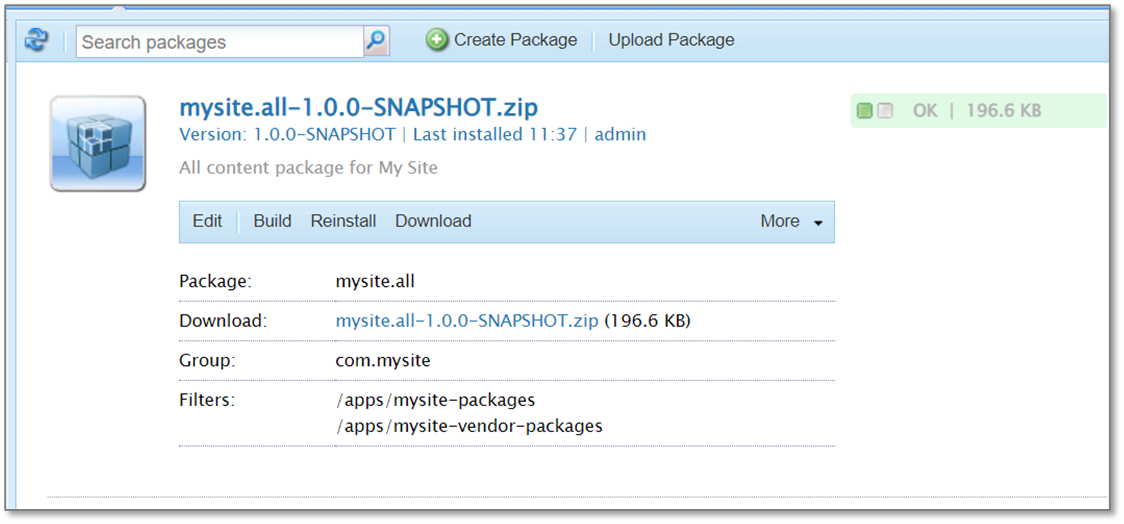Click the magnifier search icon

pyautogui.click(x=376, y=41)
